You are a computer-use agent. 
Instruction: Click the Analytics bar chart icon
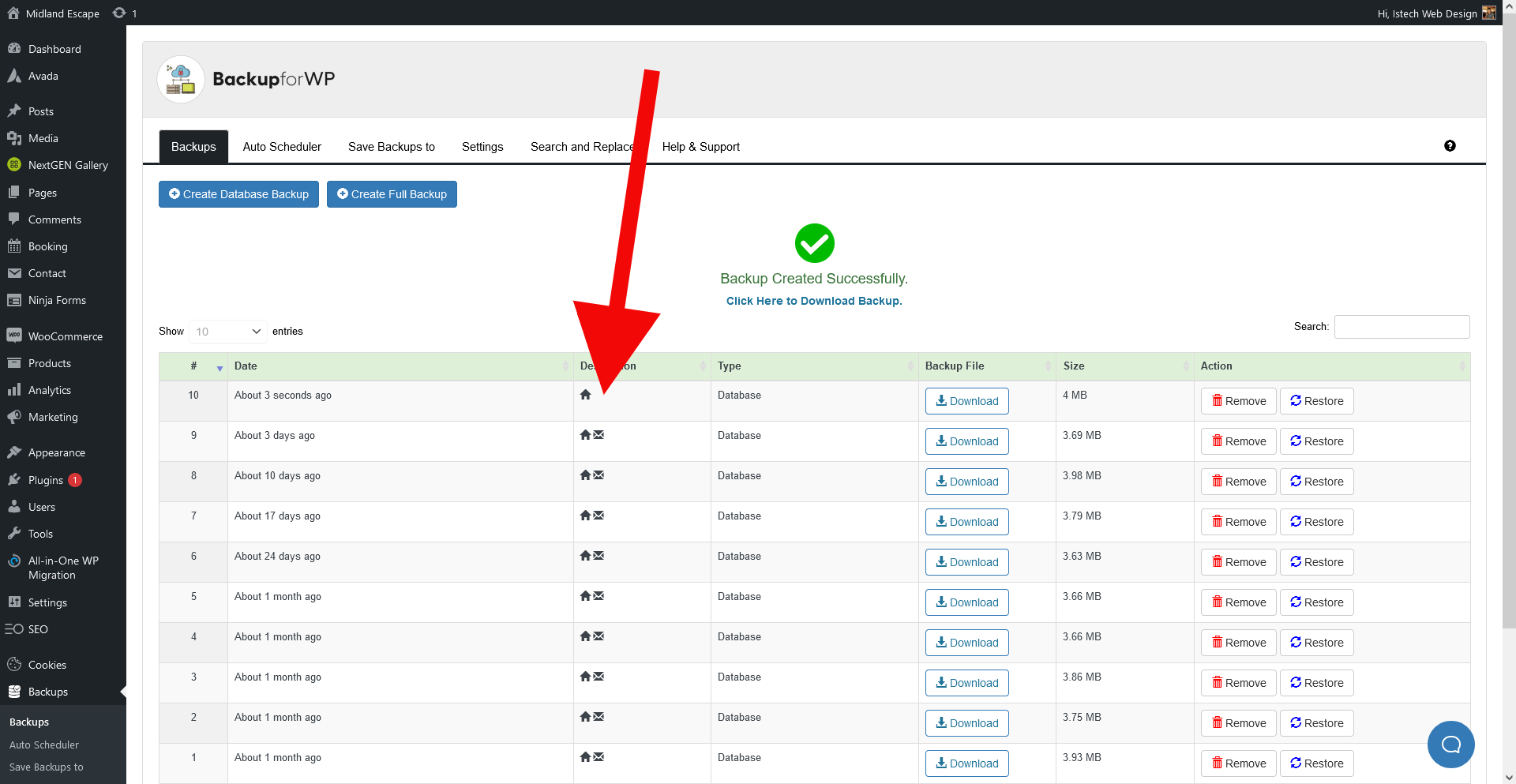[14, 390]
